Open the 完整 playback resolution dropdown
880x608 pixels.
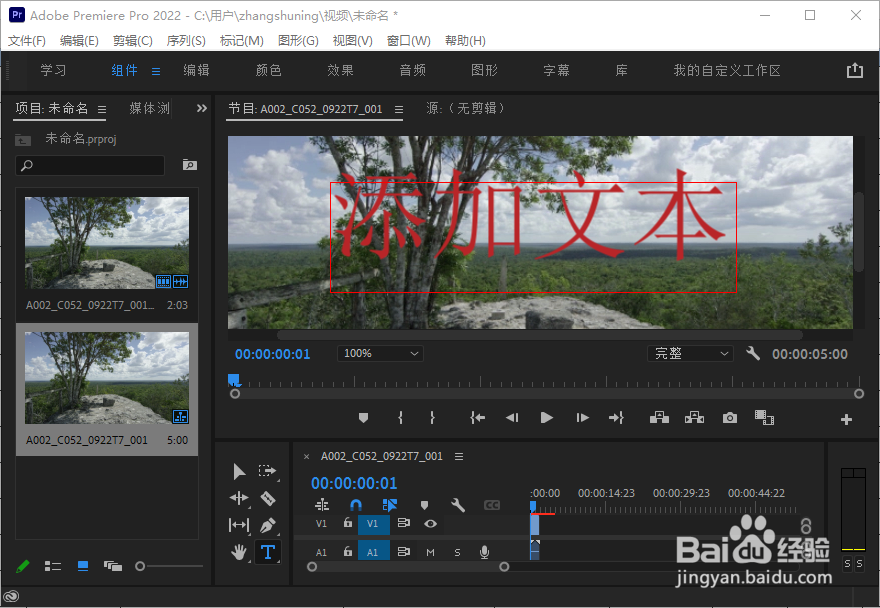click(x=690, y=354)
